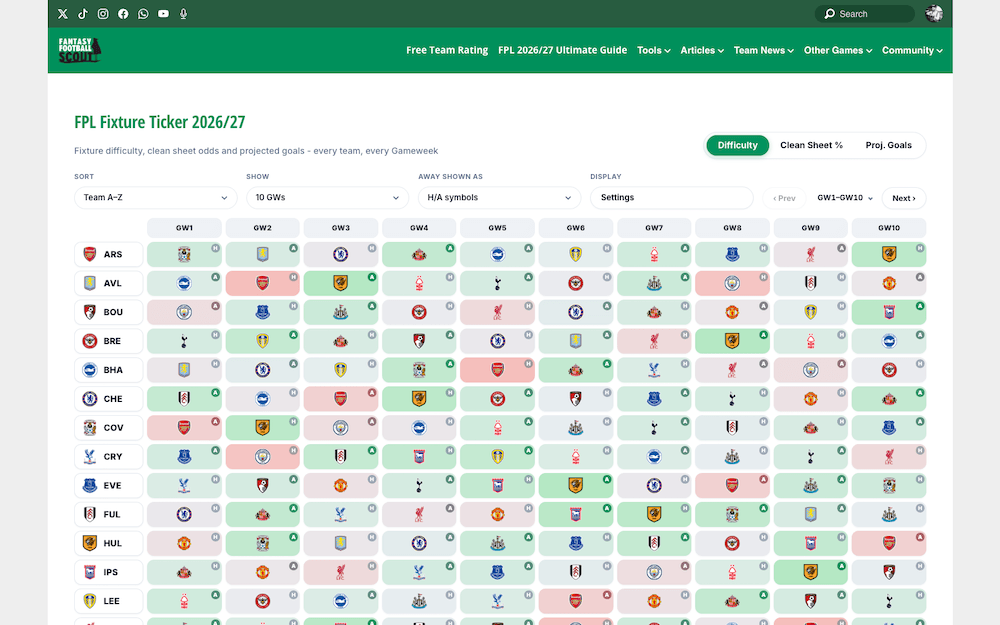1000x625 pixels.
Task: Click the FPL Fixture Ticker 2026/27 heading
Action: tap(159, 122)
